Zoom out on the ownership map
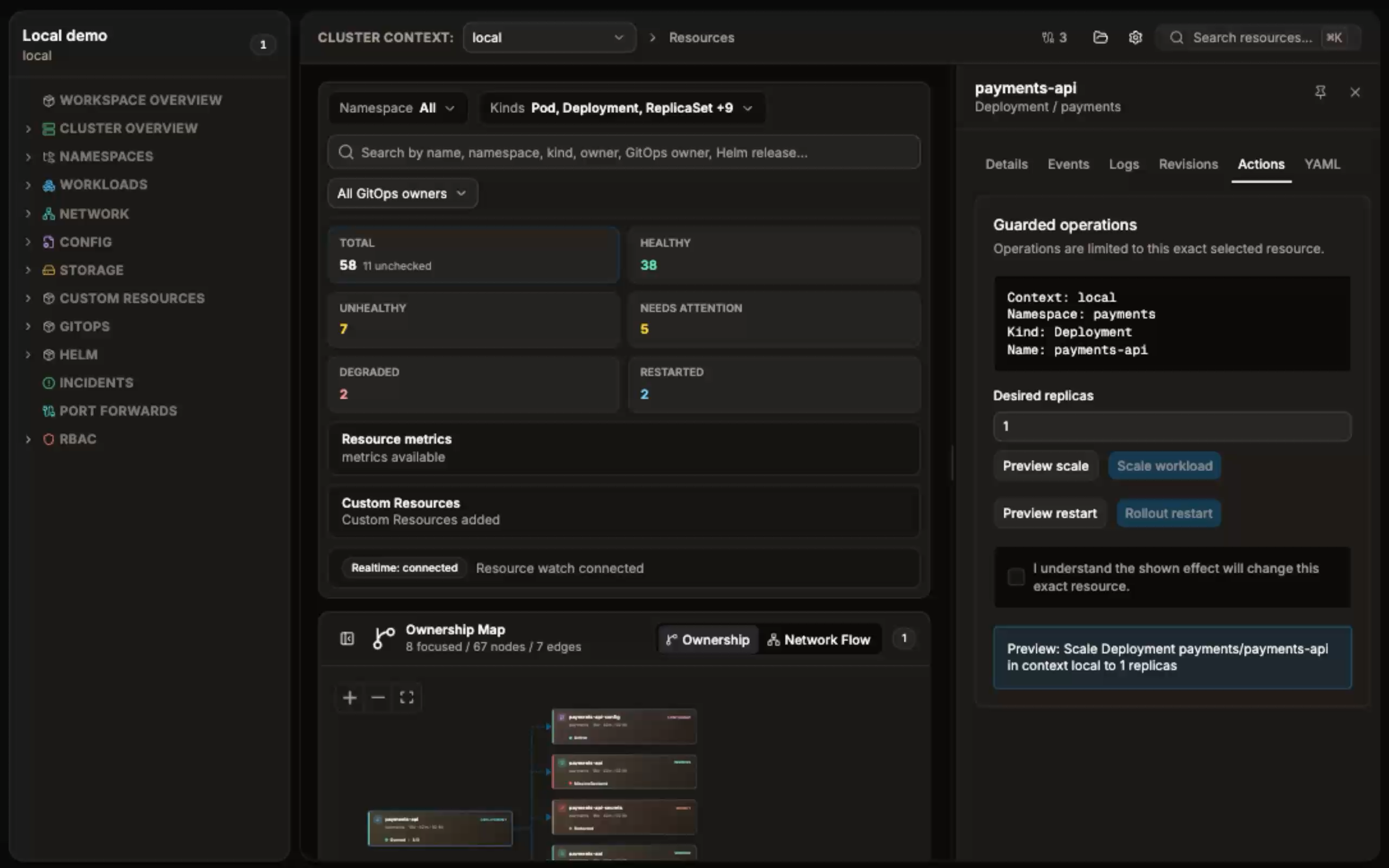This screenshot has width=1389, height=868. click(378, 698)
